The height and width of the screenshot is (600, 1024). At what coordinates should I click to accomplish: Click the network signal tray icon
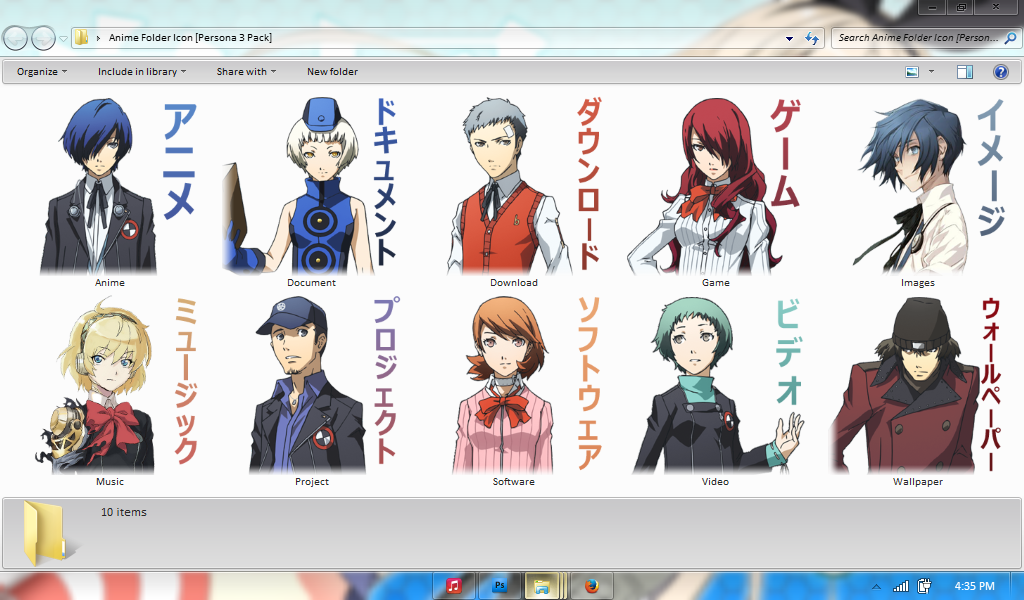coord(901,586)
